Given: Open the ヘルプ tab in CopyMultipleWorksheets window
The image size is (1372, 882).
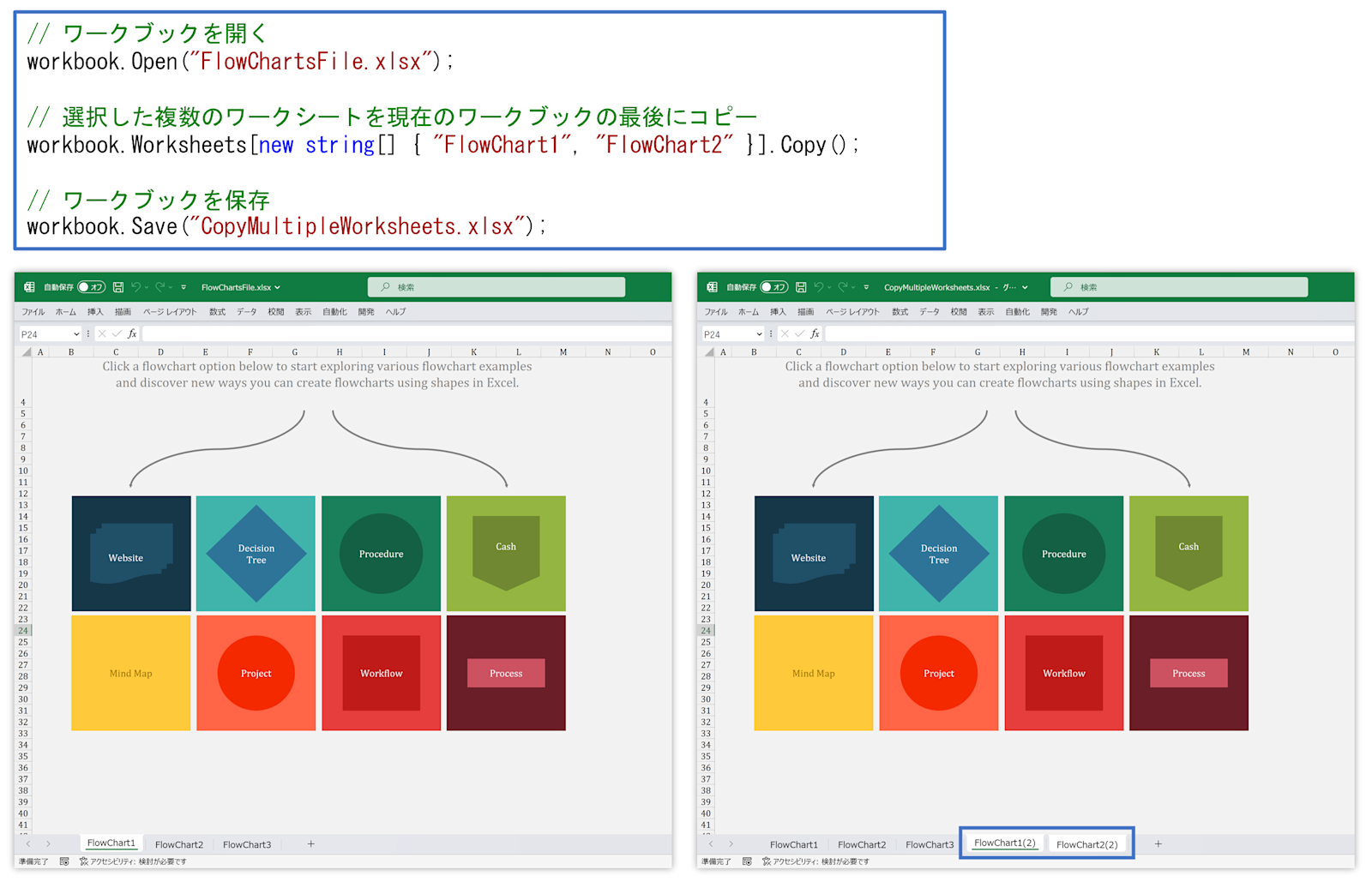Looking at the screenshot, I should coord(1078,312).
